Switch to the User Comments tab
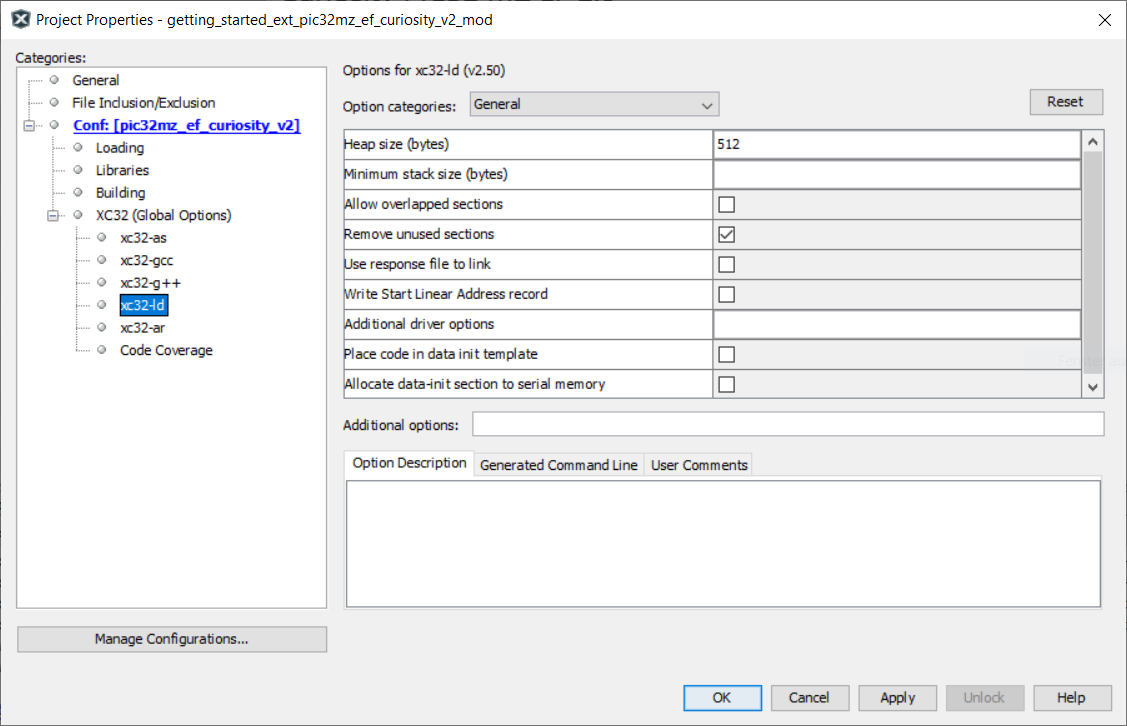Screen dimensions: 1127x726 pyautogui.click(x=699, y=465)
